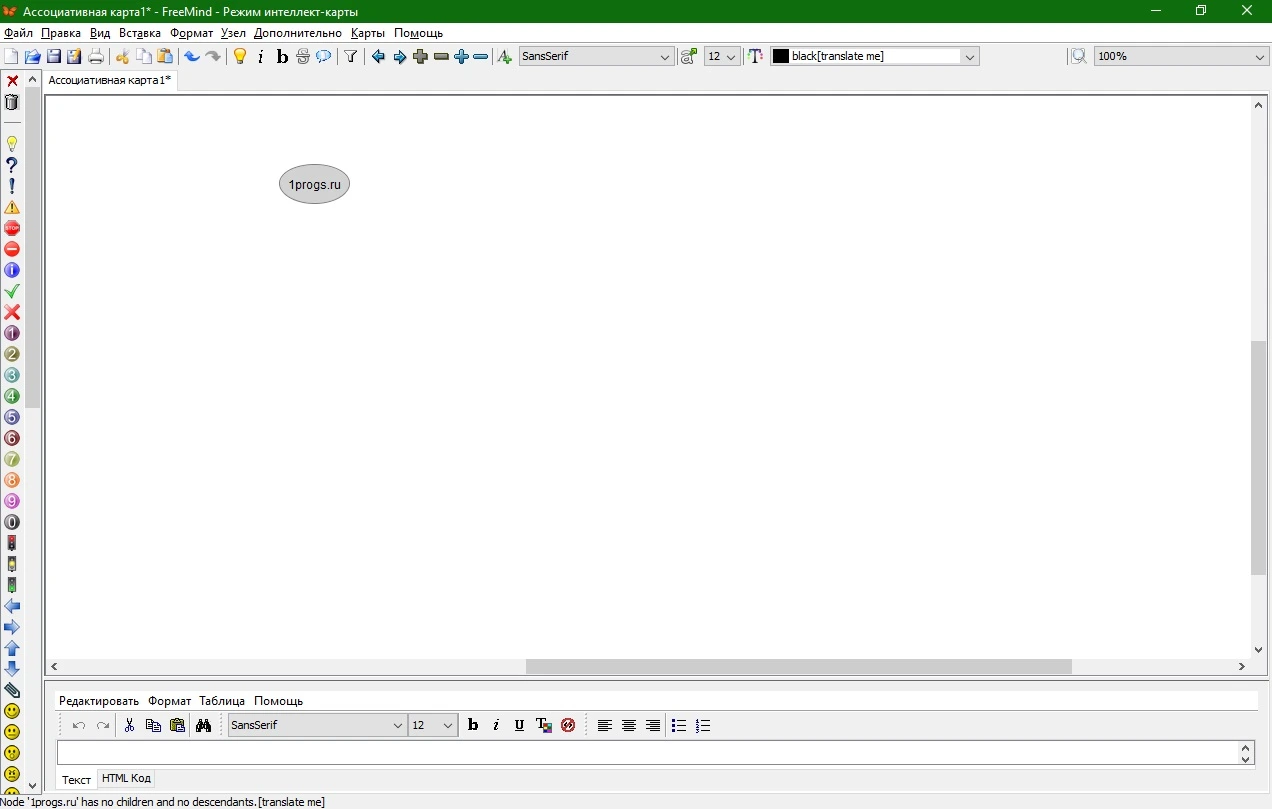The height and width of the screenshot is (809, 1272).
Task: Open the black node color dropdown
Action: [x=875, y=57]
